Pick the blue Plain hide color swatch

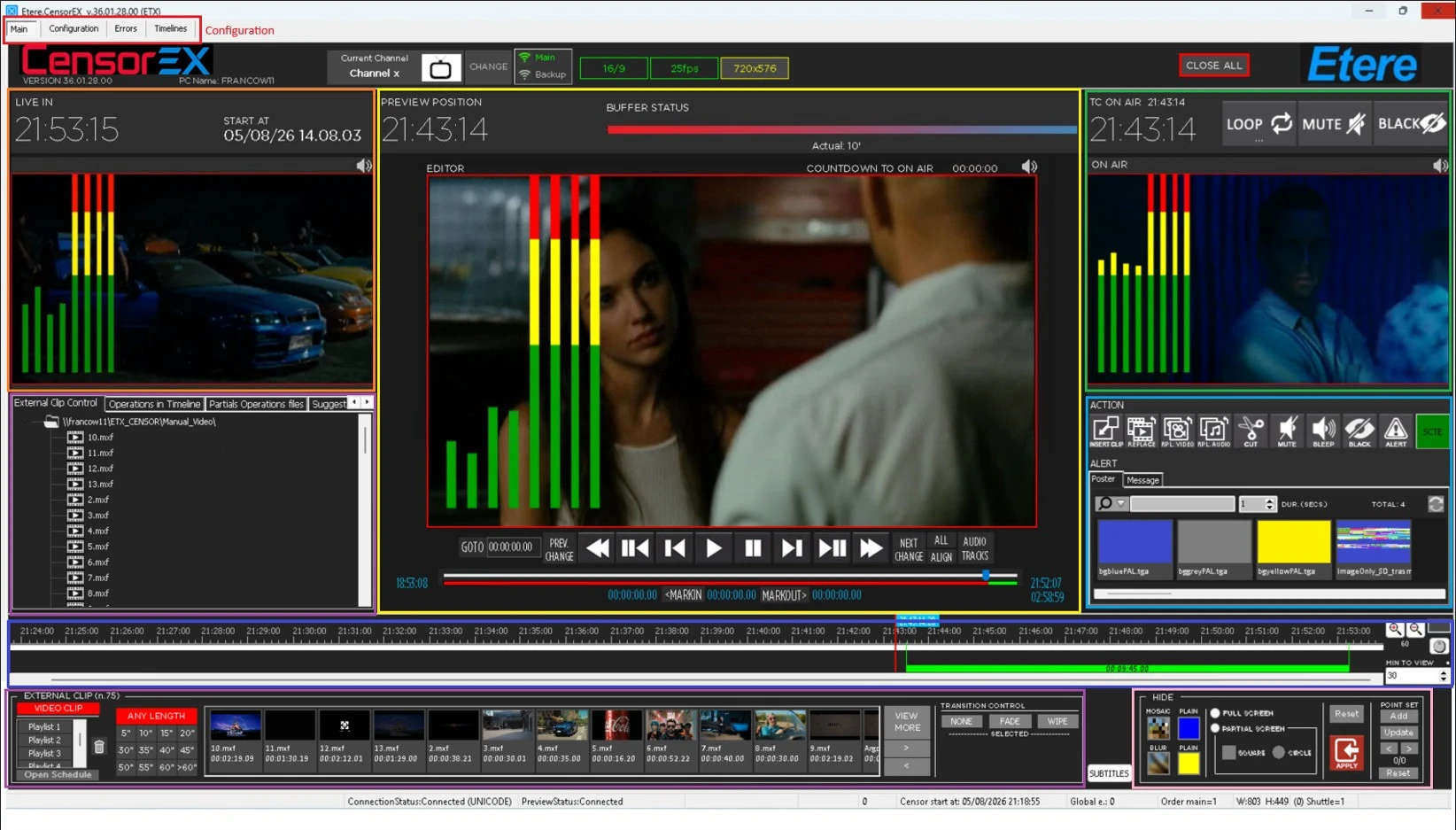1189,728
